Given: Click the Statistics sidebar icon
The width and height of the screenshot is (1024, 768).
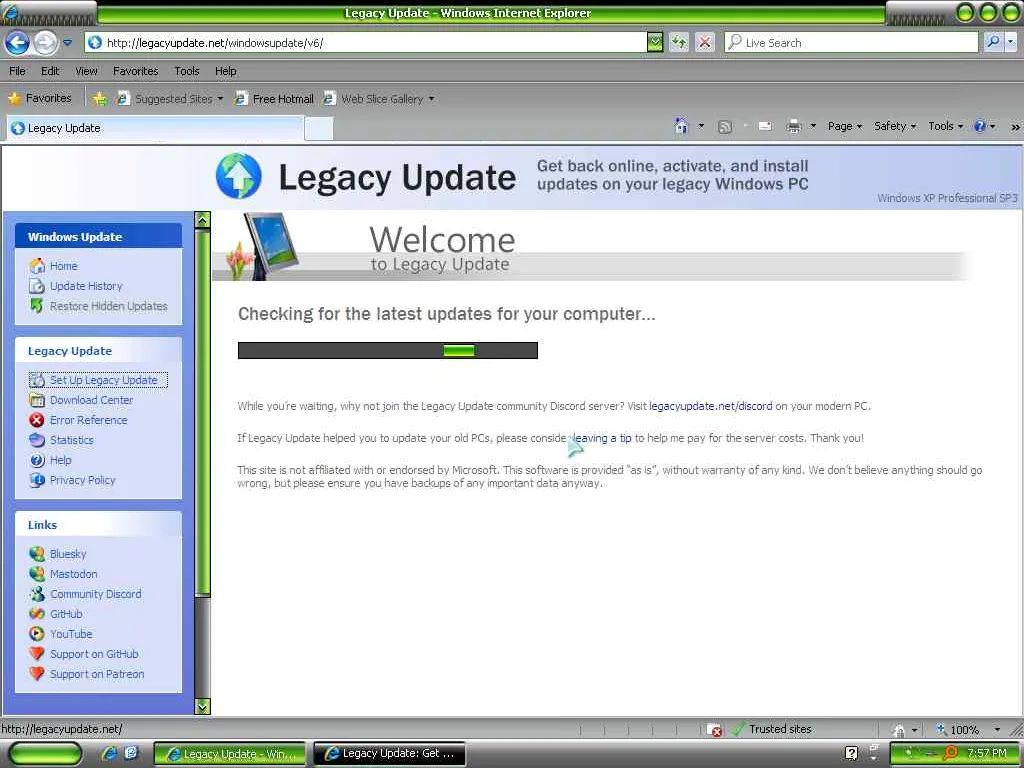Looking at the screenshot, I should click(37, 440).
